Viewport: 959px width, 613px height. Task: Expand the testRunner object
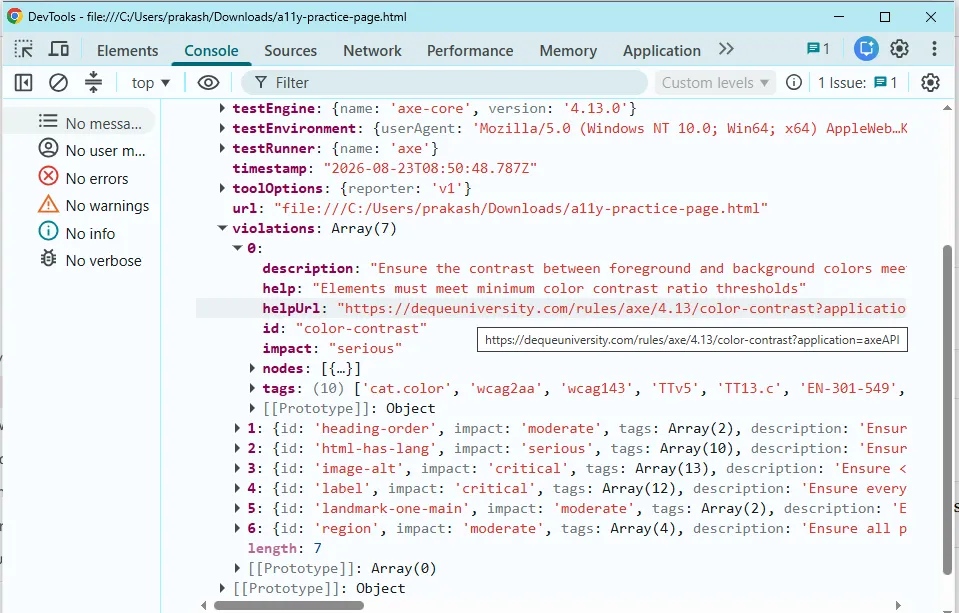(x=223, y=148)
